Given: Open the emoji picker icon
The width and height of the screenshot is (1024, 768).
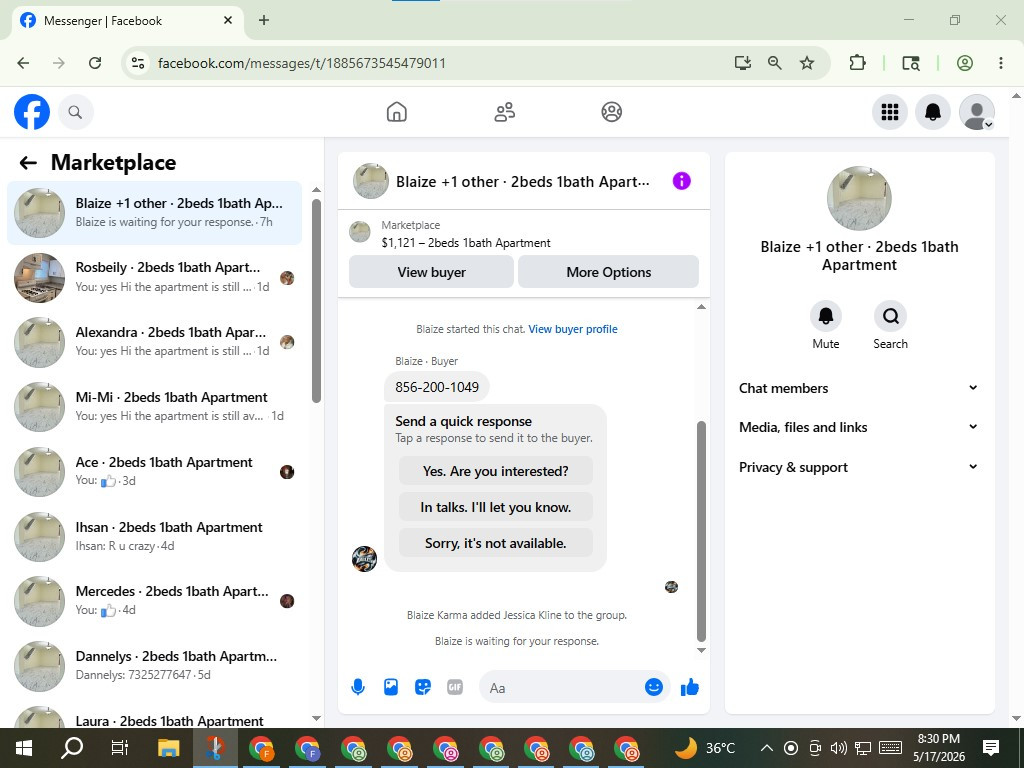Looking at the screenshot, I should 654,687.
